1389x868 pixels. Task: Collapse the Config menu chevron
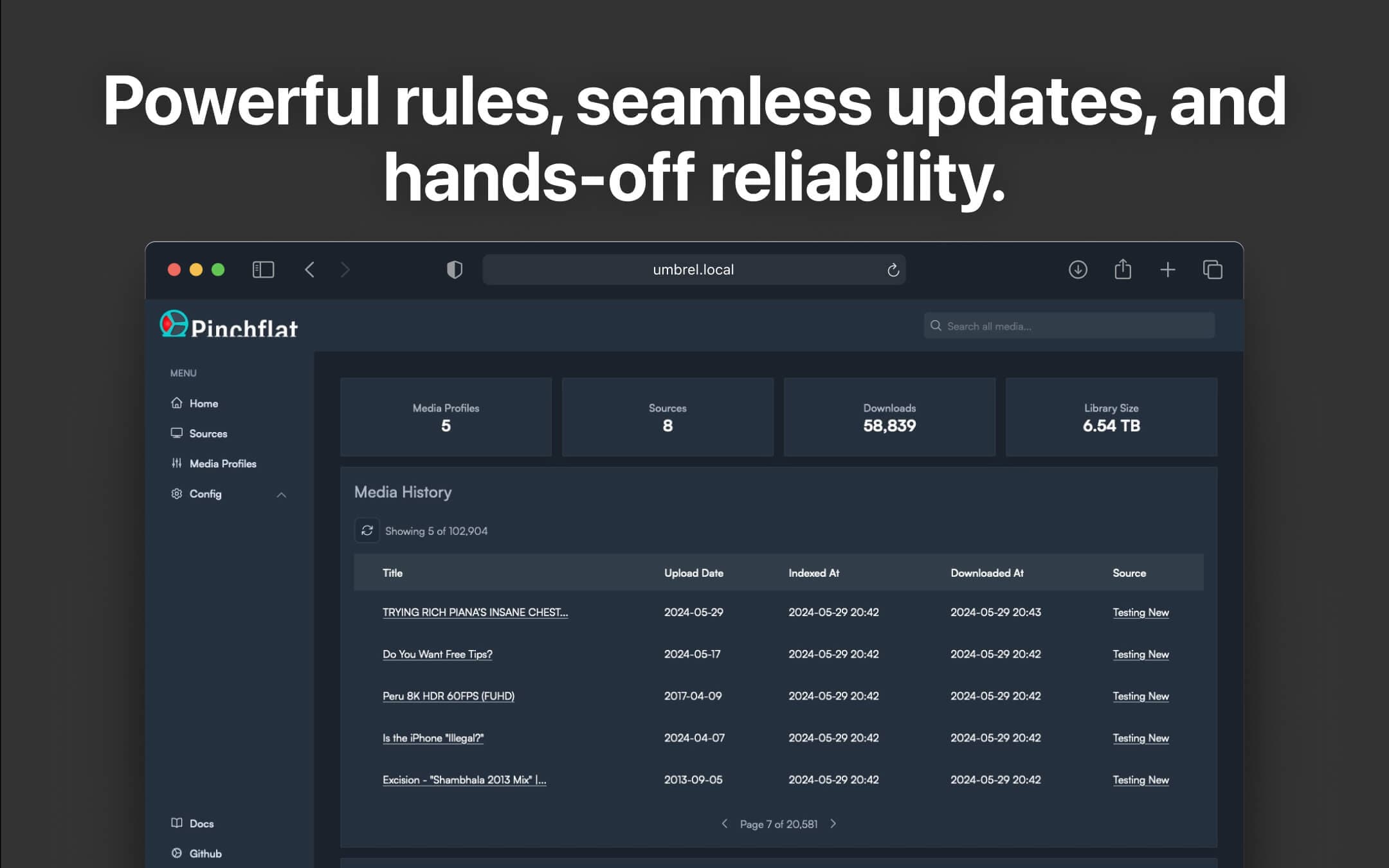tap(281, 494)
